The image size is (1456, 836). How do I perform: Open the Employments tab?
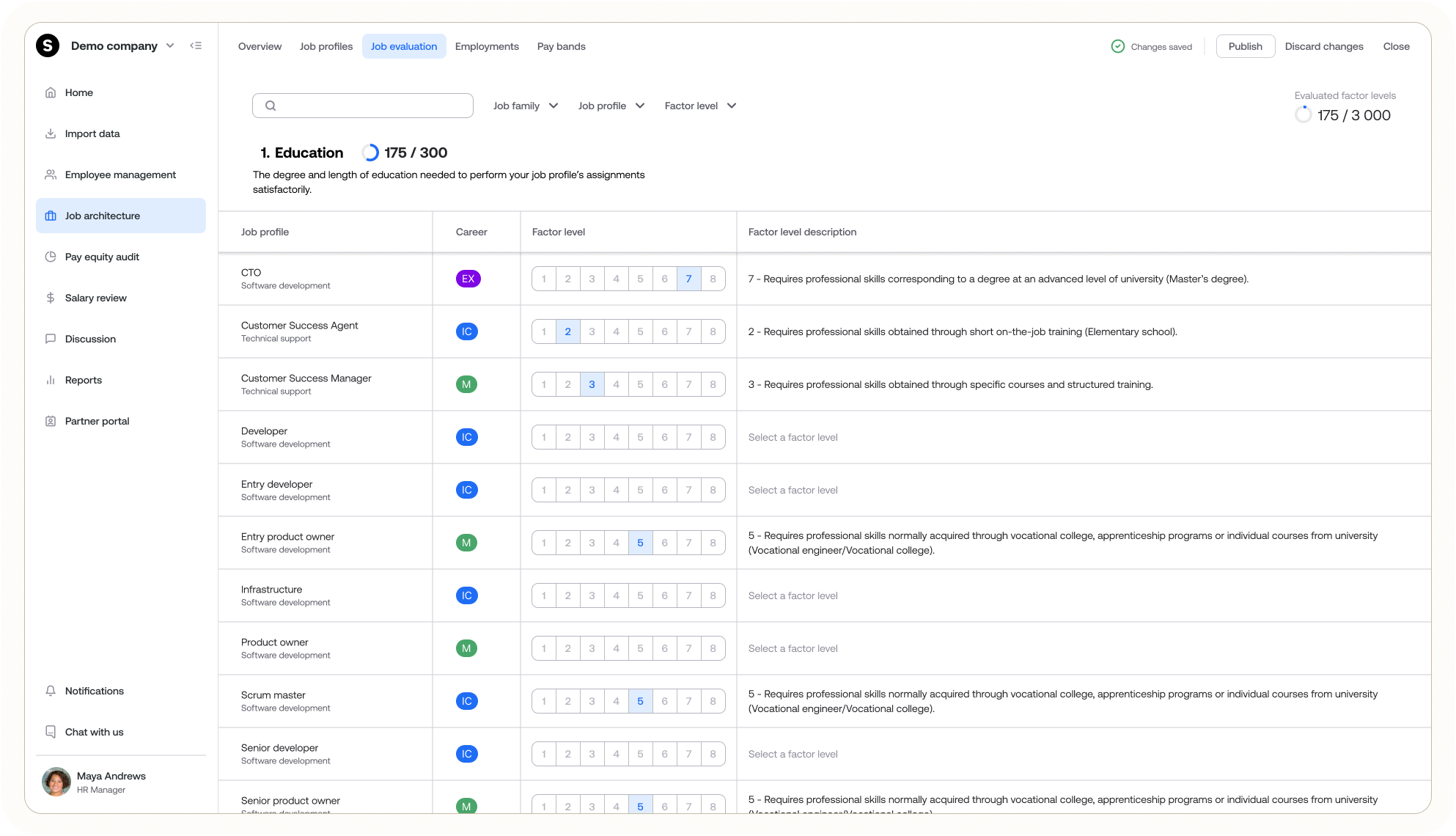click(487, 46)
